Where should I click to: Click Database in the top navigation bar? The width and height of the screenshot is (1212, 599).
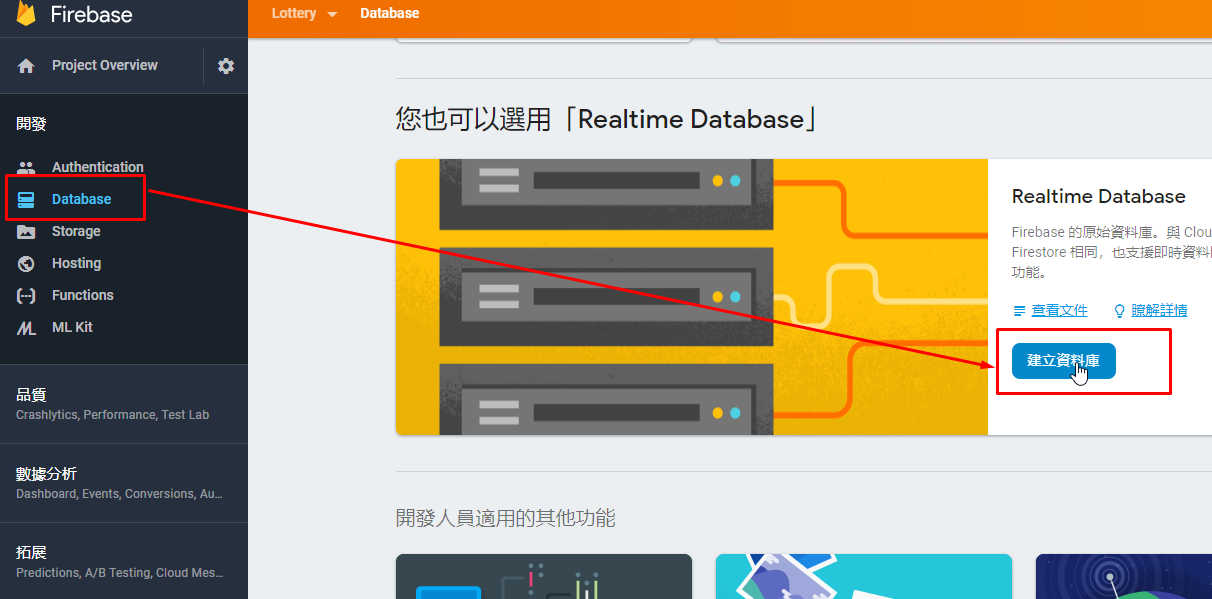[389, 13]
